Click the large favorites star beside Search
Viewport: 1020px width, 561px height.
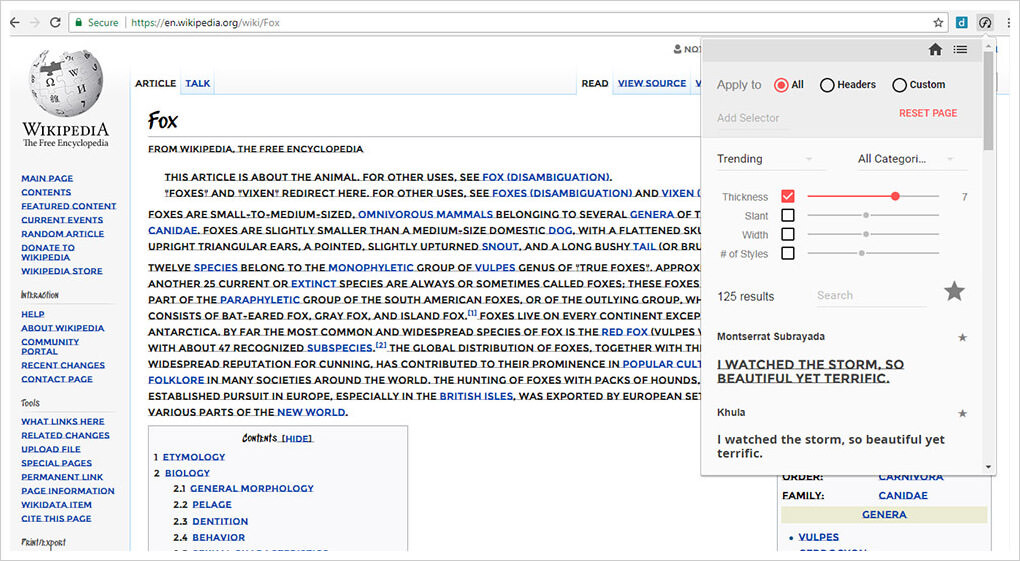[954, 291]
